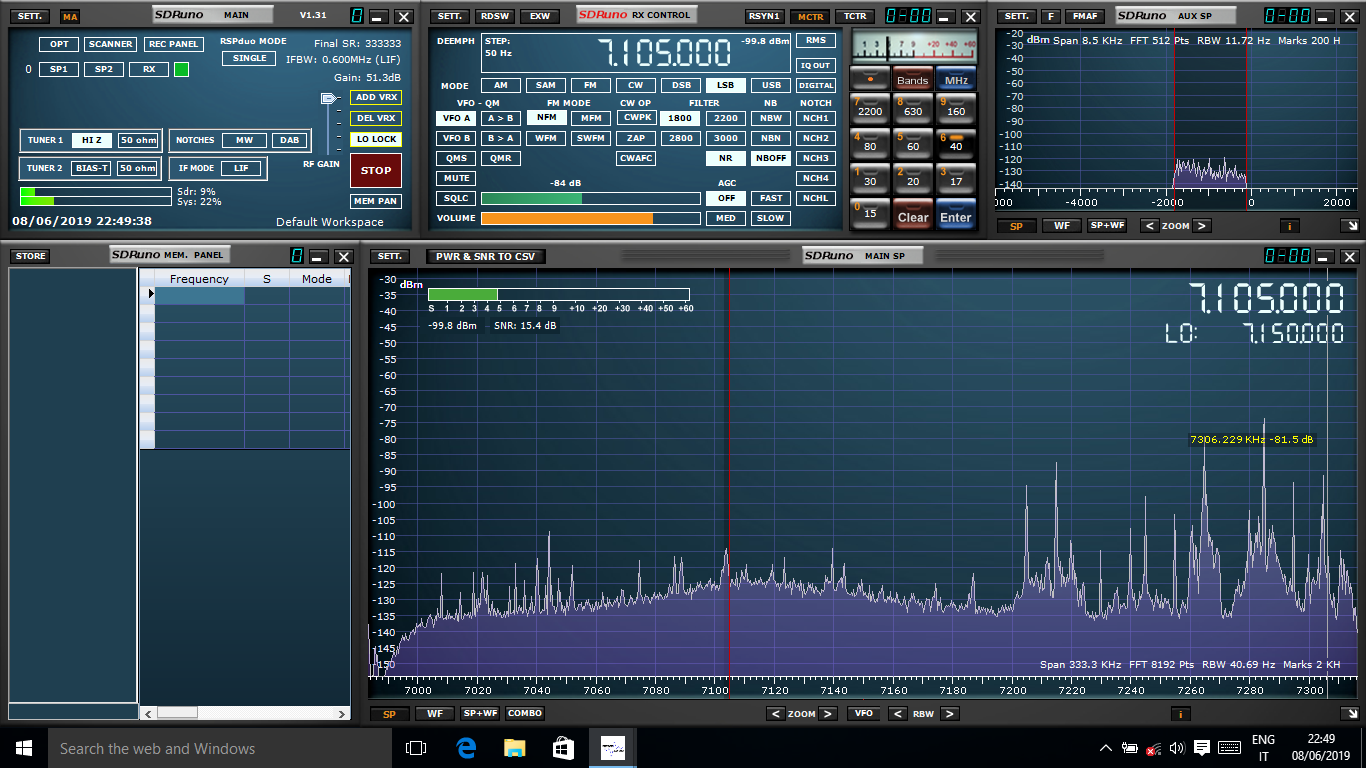The height and width of the screenshot is (768, 1366).
Task: Click the volume speaker icon in system tray
Action: coord(1177,748)
